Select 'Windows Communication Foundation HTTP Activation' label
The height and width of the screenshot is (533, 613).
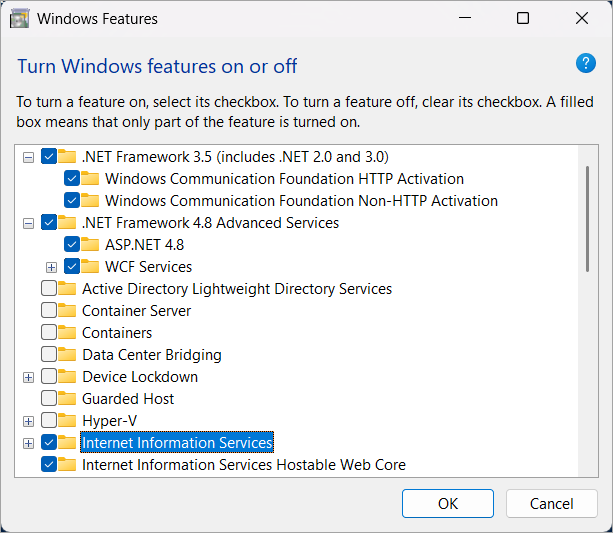(284, 179)
